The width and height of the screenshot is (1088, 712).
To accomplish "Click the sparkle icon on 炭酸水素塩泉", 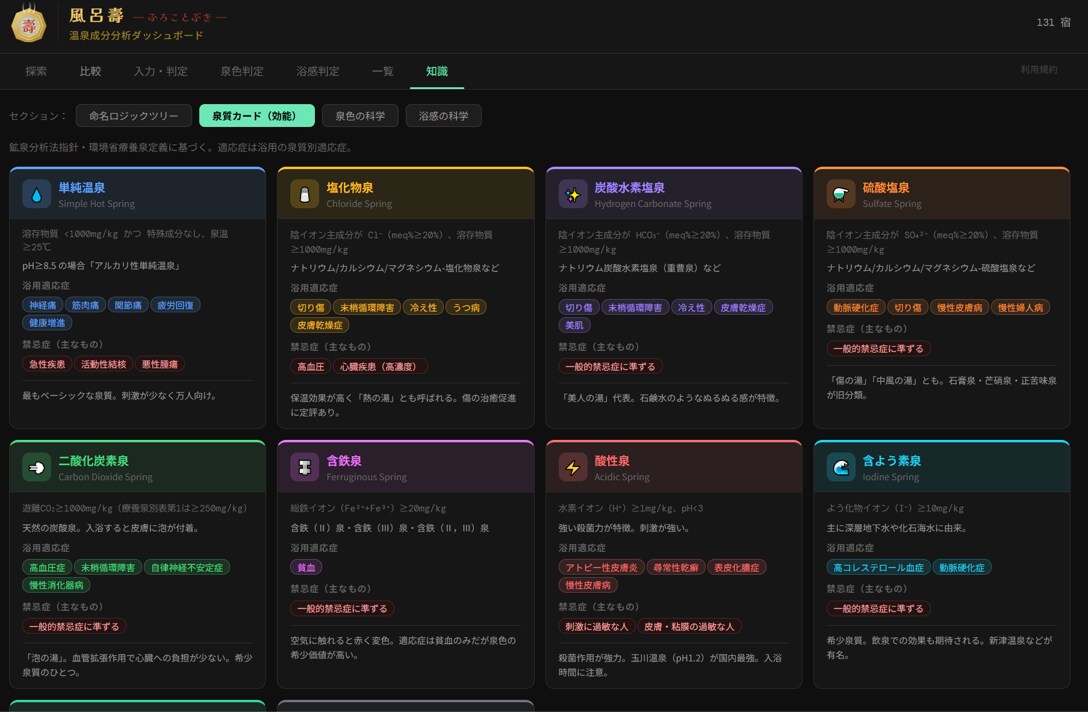I will (x=572, y=194).
